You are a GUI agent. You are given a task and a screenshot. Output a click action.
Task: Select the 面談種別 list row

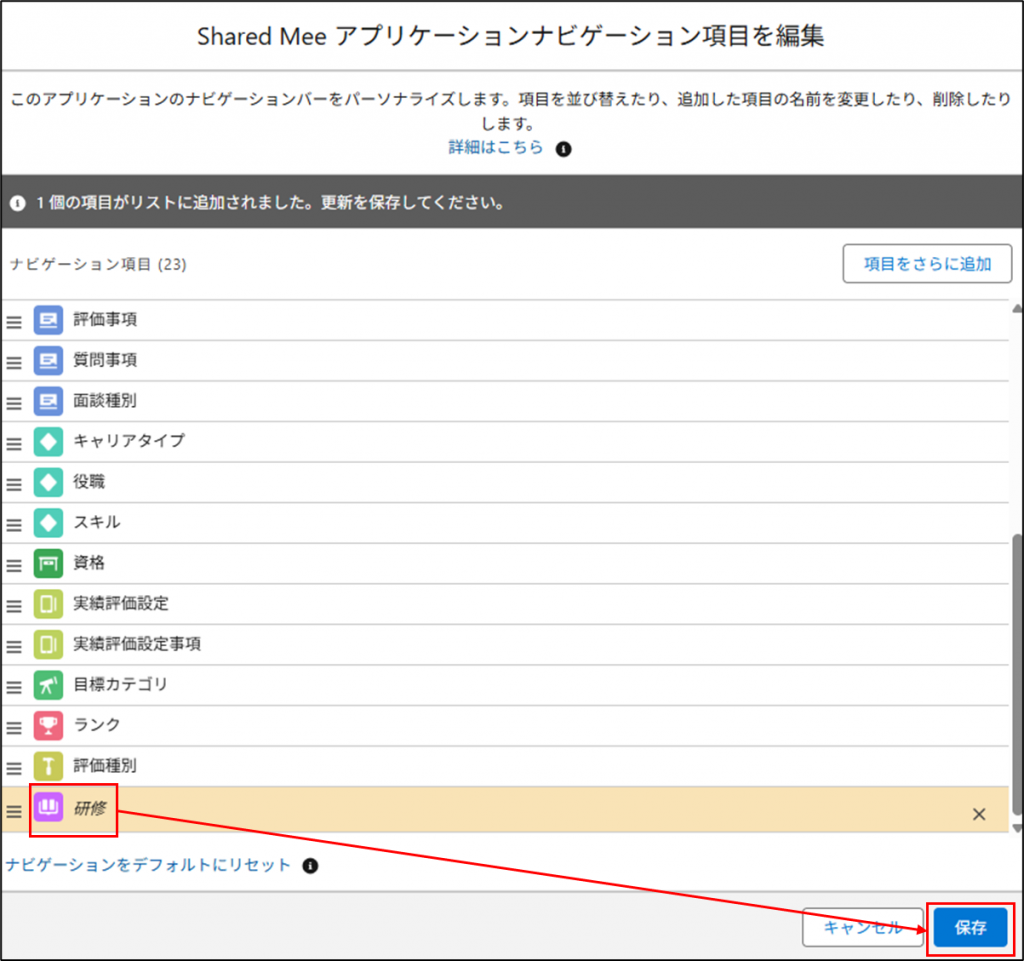[x=500, y=401]
